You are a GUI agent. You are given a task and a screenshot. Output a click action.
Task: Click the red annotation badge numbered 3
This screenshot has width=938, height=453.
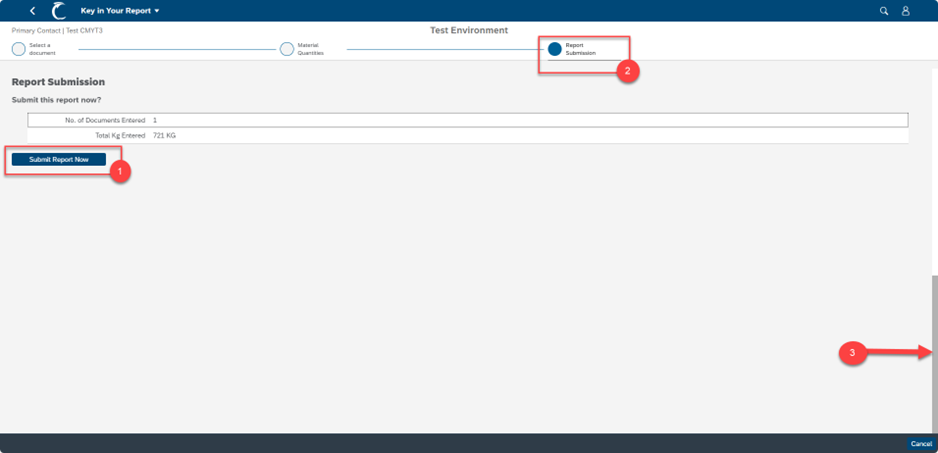(852, 353)
